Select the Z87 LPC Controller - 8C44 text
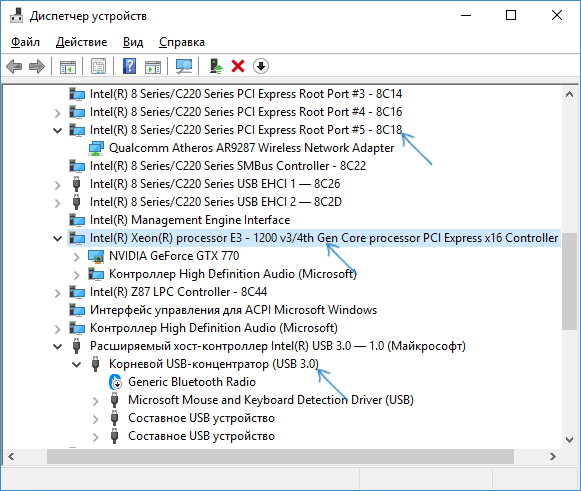This screenshot has width=581, height=491. point(178,292)
